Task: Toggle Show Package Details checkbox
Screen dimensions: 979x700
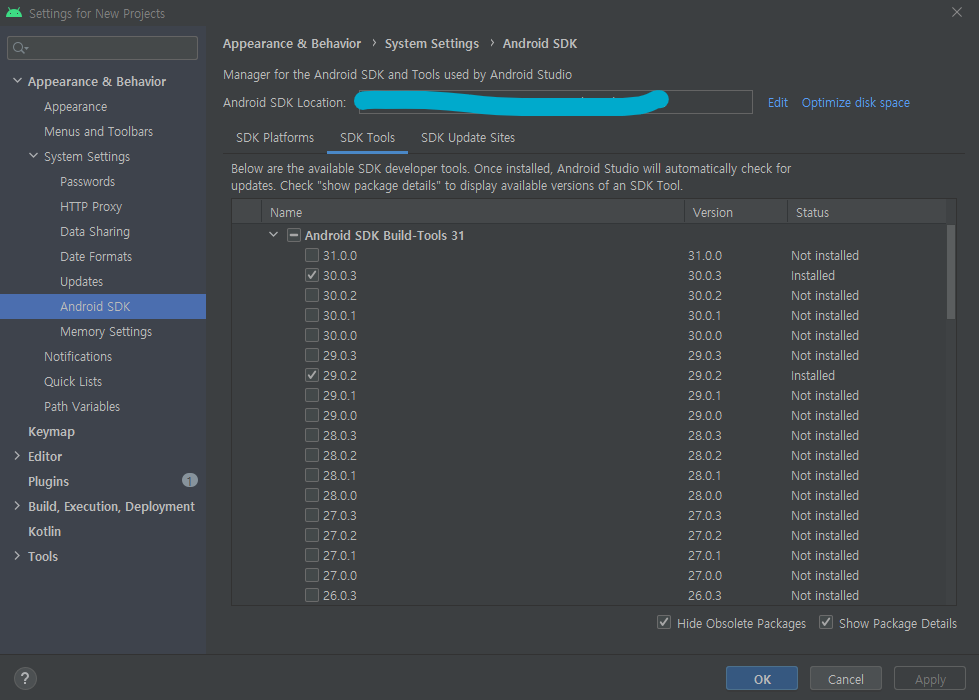Action: 825,623
